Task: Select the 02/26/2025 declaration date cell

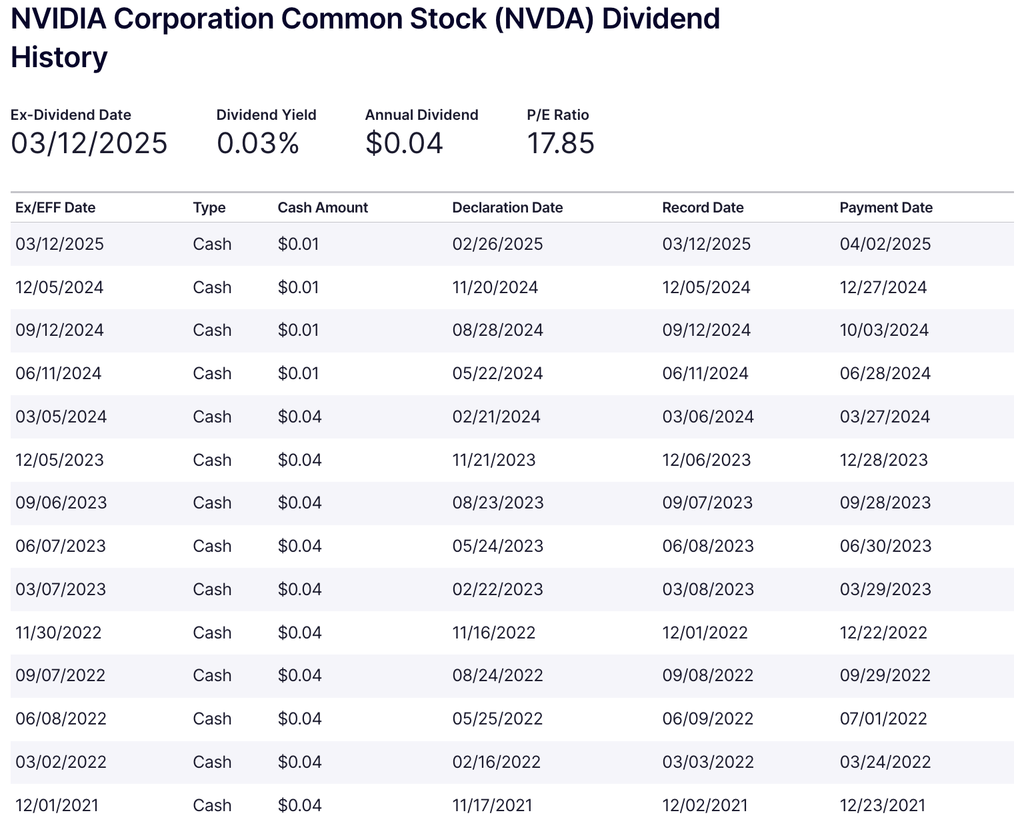Action: tap(497, 244)
